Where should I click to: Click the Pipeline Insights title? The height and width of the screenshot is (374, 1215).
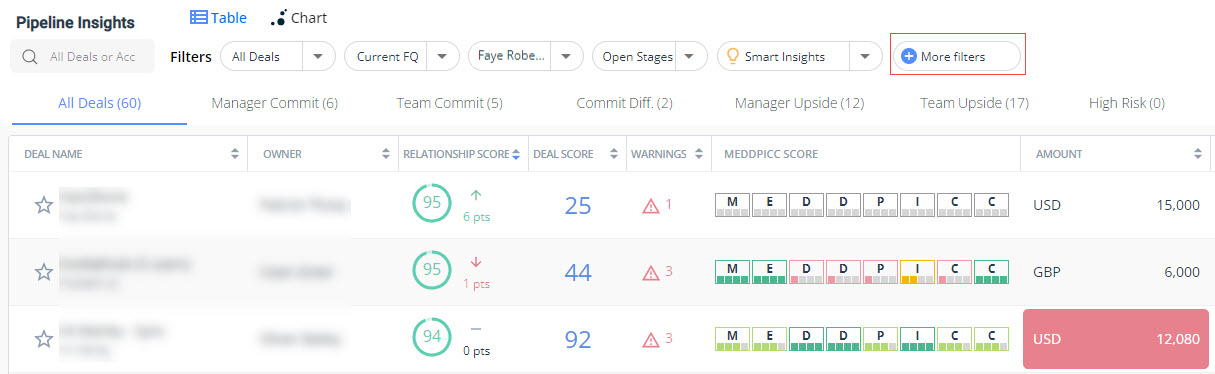[x=75, y=22]
